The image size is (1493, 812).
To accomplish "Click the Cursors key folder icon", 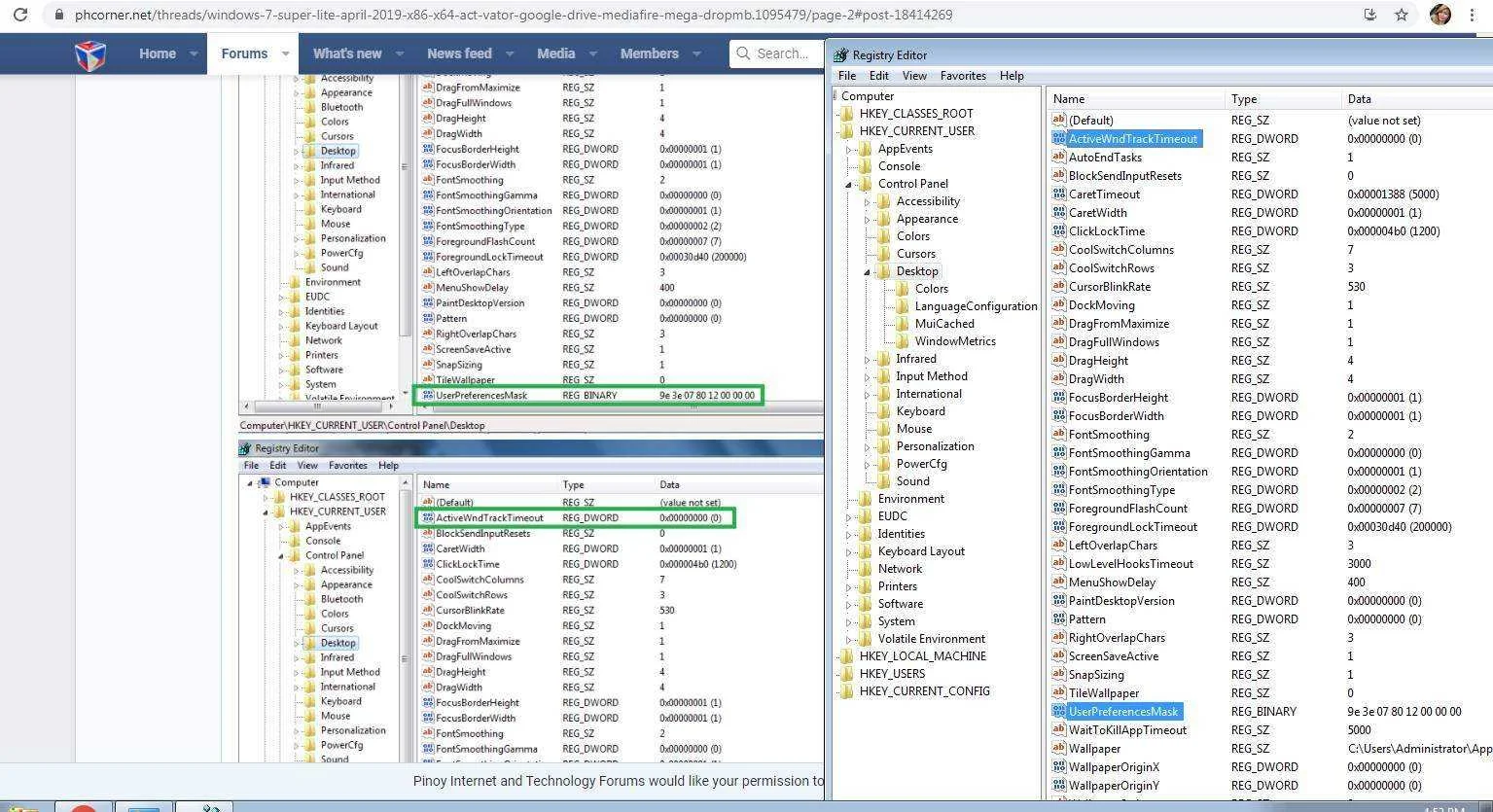I will pos(883,253).
